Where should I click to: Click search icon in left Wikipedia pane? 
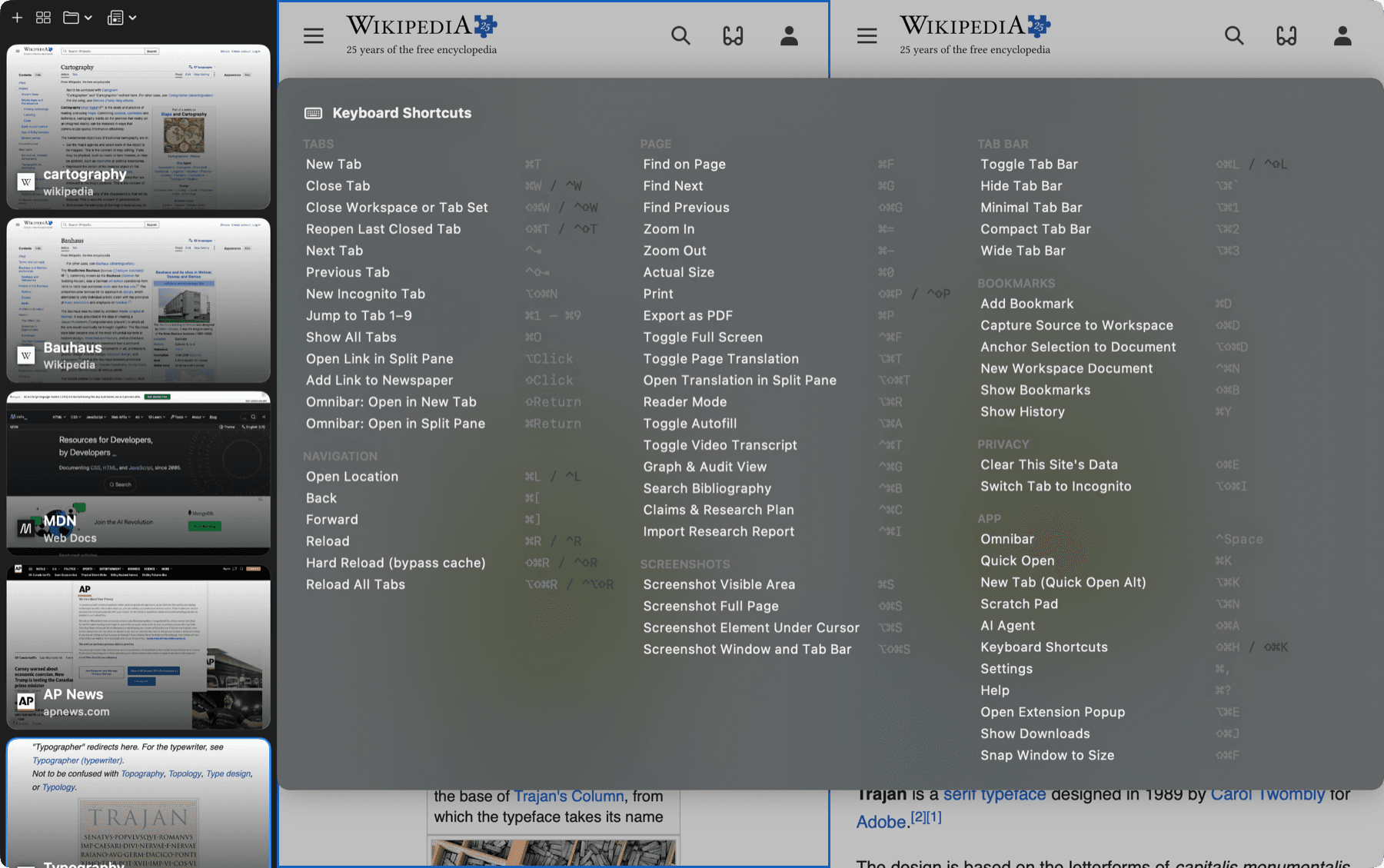tap(680, 35)
